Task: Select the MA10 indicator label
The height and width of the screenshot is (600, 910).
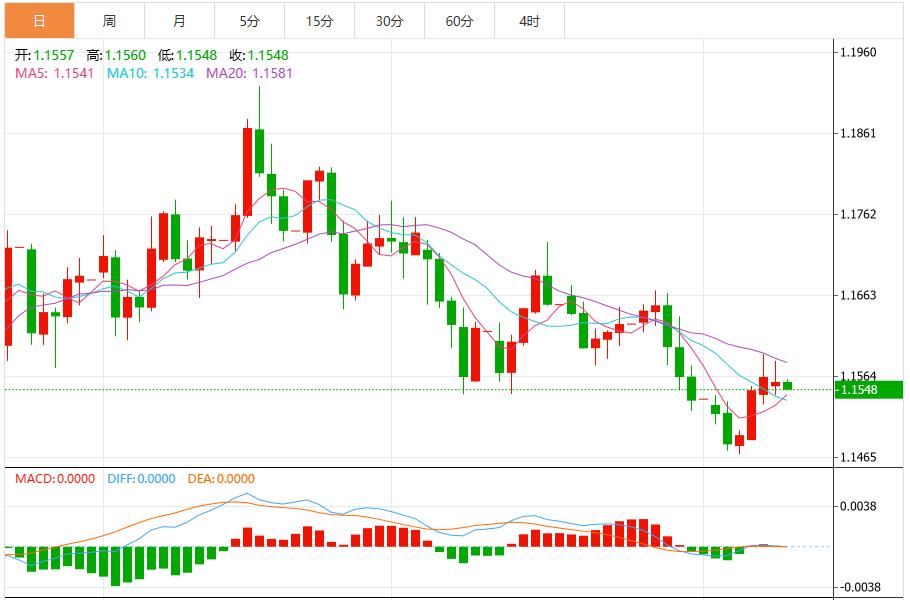Action: [150, 73]
